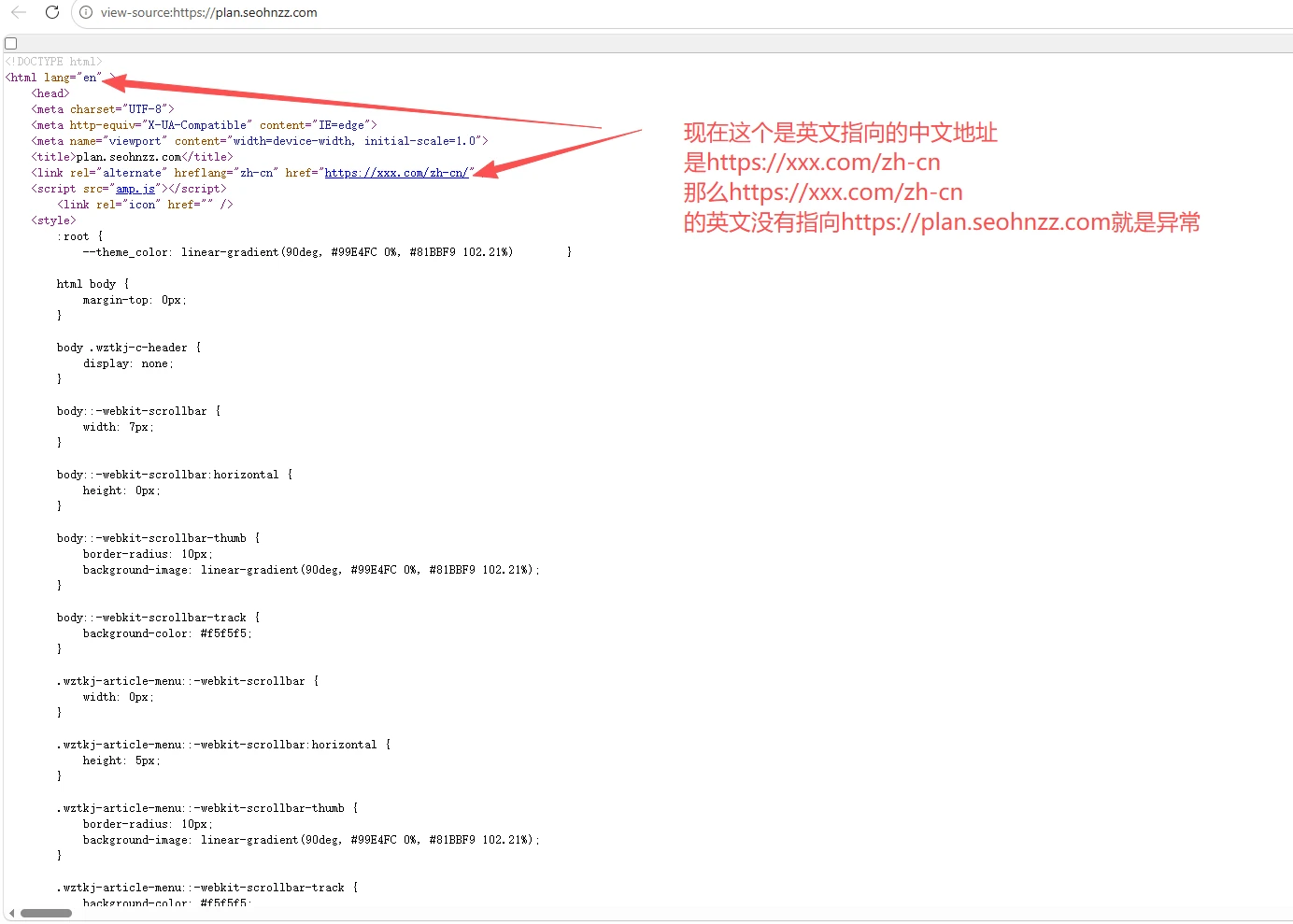This screenshot has width=1293, height=924.
Task: Open the site information icon
Action: point(86,12)
